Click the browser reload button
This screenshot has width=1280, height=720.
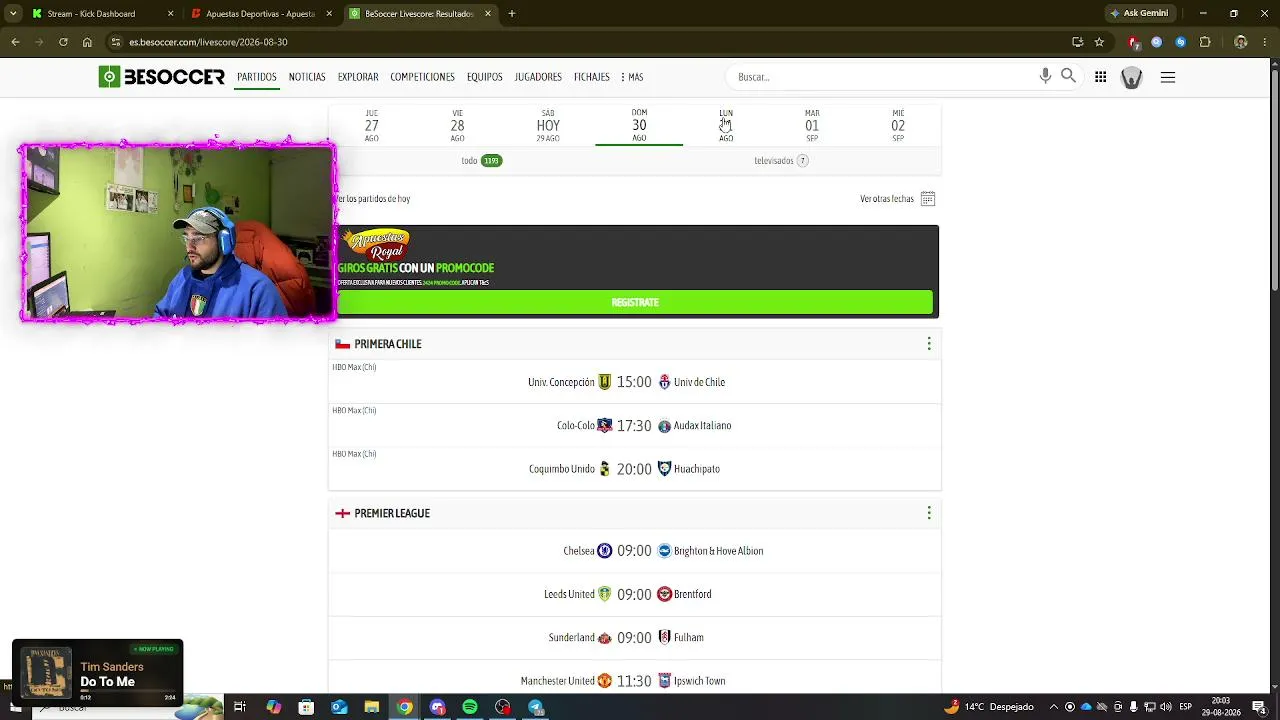coord(63,42)
